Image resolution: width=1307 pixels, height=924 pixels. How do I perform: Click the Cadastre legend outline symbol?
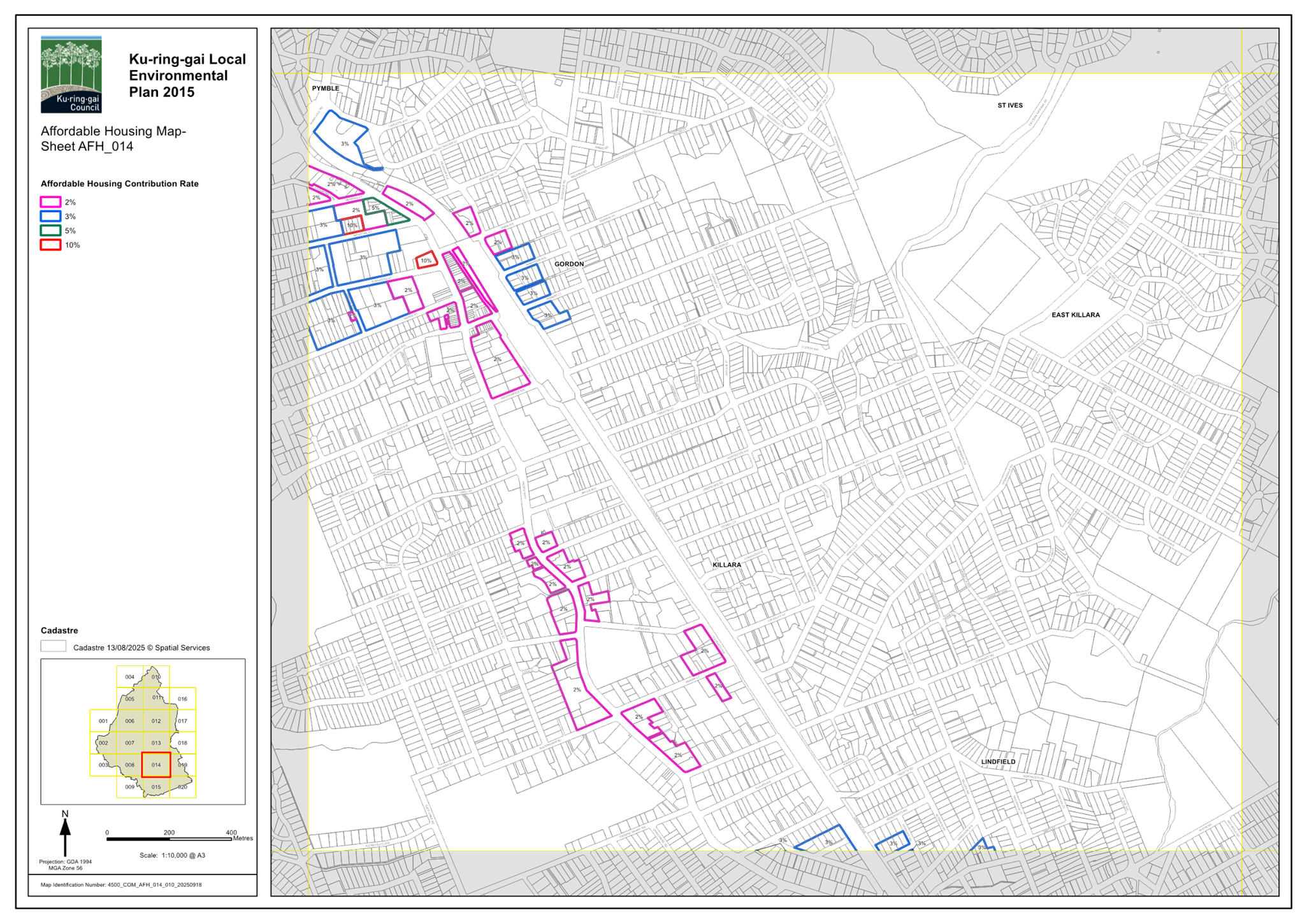point(54,647)
